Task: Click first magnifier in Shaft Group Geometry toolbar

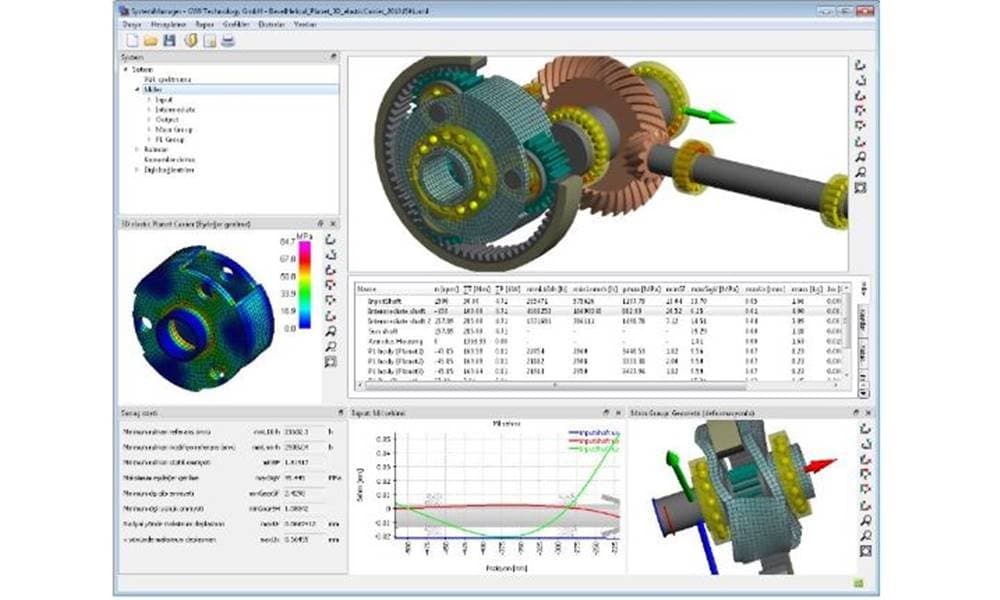Action: pyautogui.click(x=865, y=520)
